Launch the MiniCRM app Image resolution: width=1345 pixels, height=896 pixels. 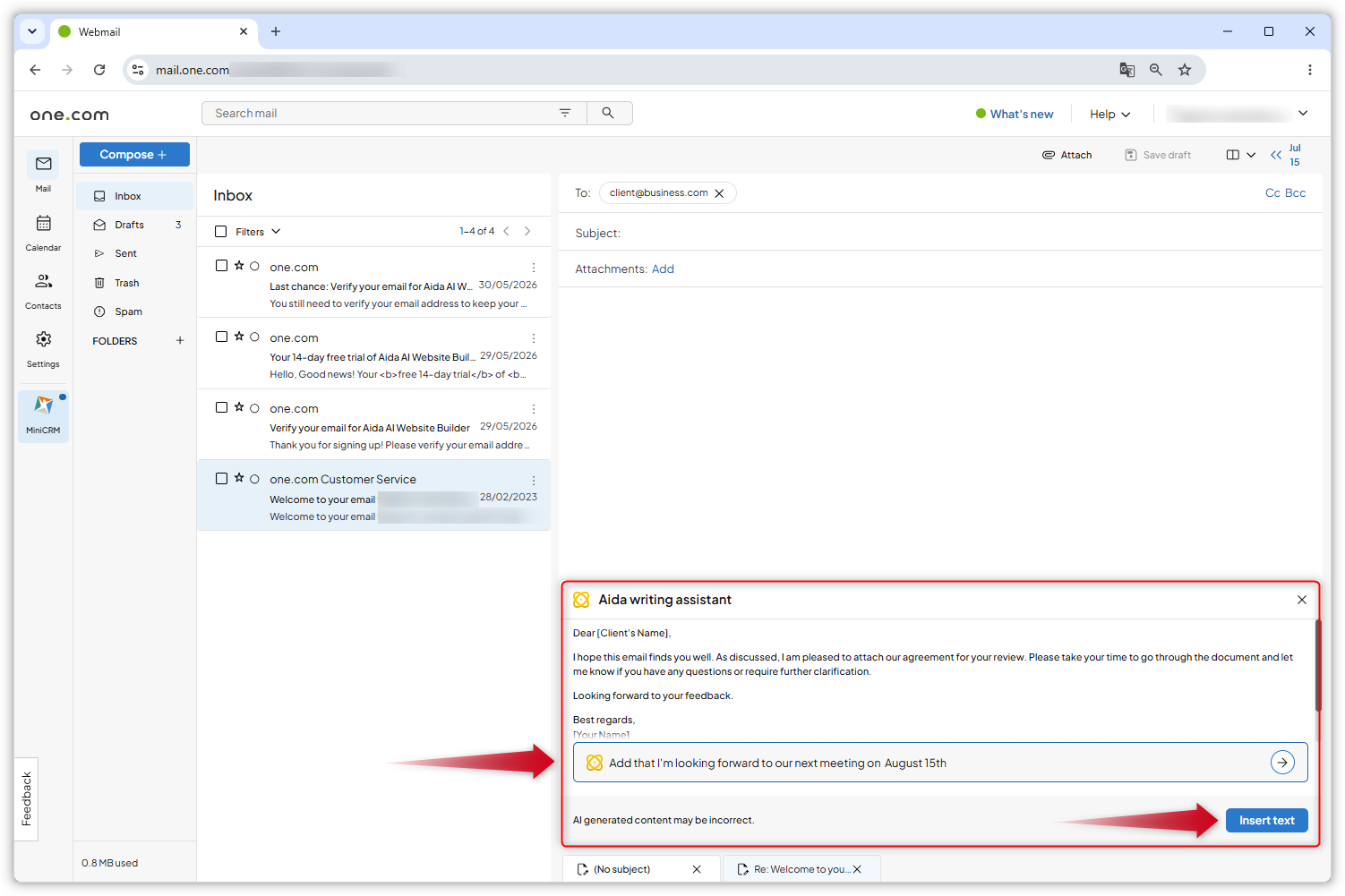[43, 414]
